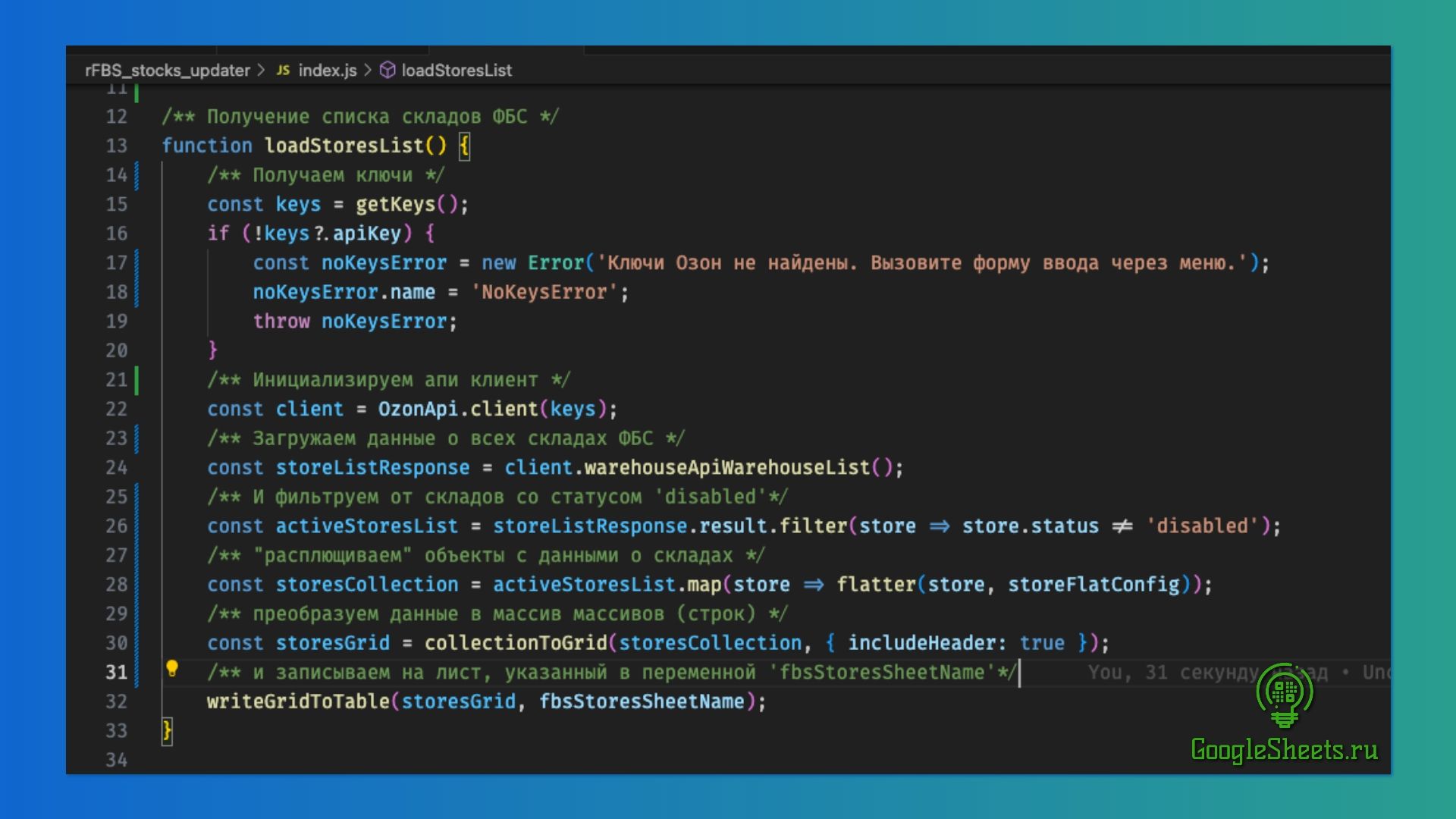Click the cube symbol icon before loadStoresList

click(388, 71)
